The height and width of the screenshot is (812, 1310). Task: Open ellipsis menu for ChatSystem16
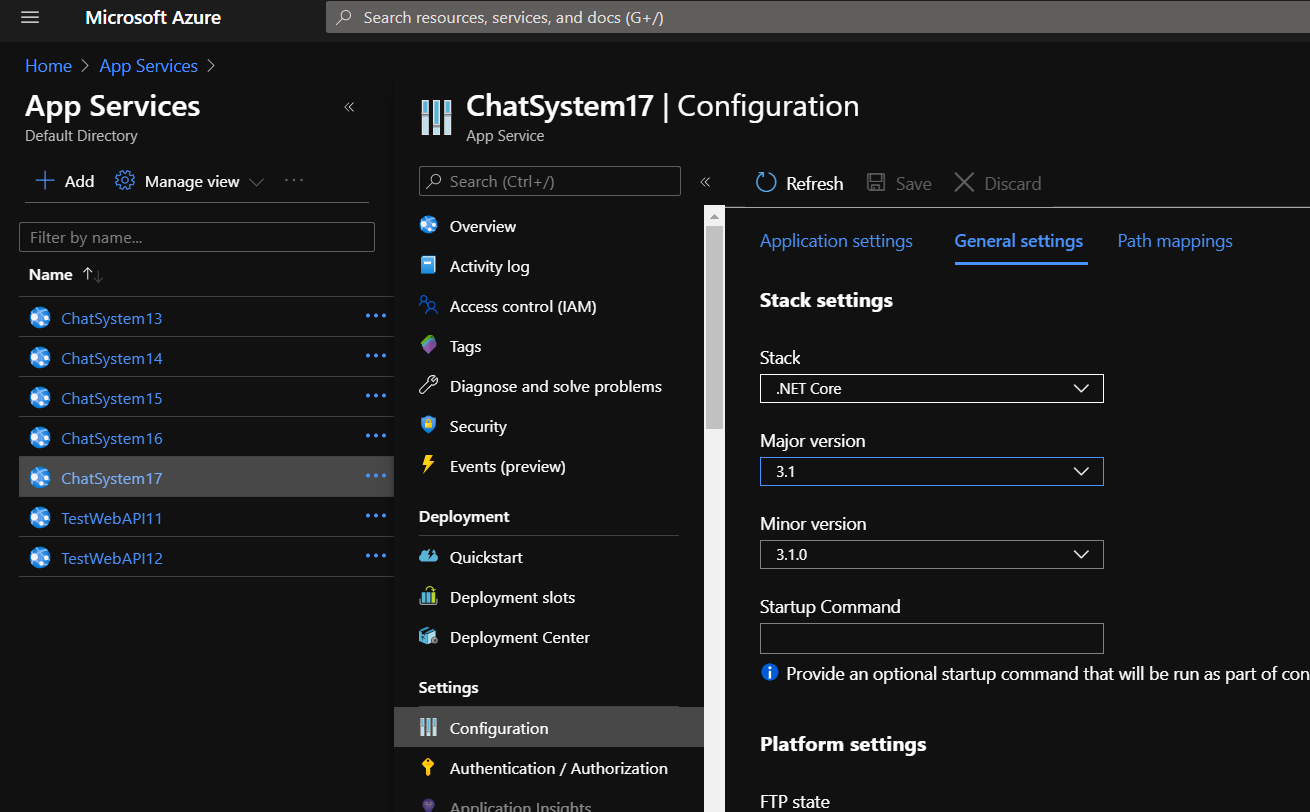(x=376, y=436)
